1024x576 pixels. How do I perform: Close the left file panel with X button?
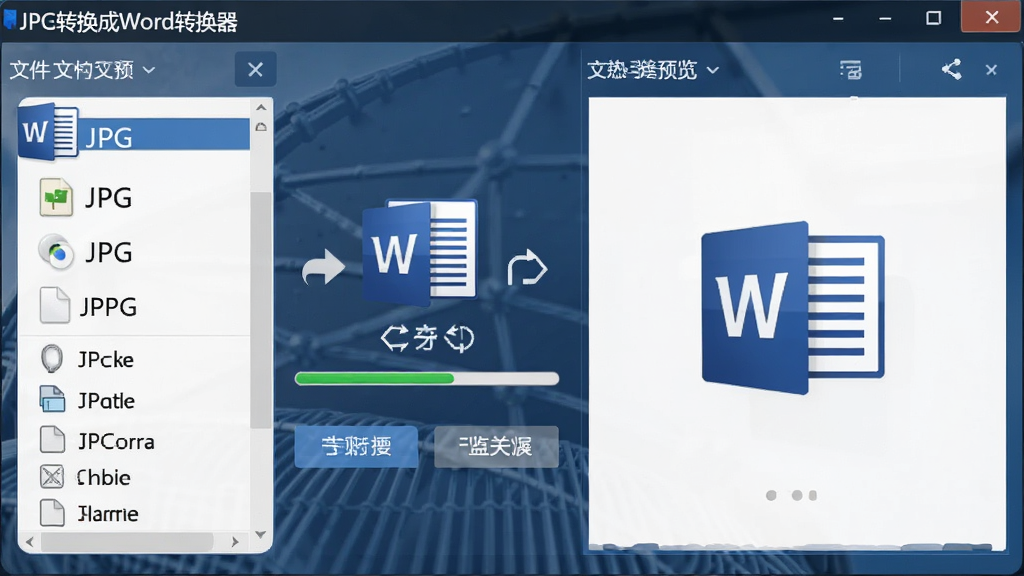[255, 69]
